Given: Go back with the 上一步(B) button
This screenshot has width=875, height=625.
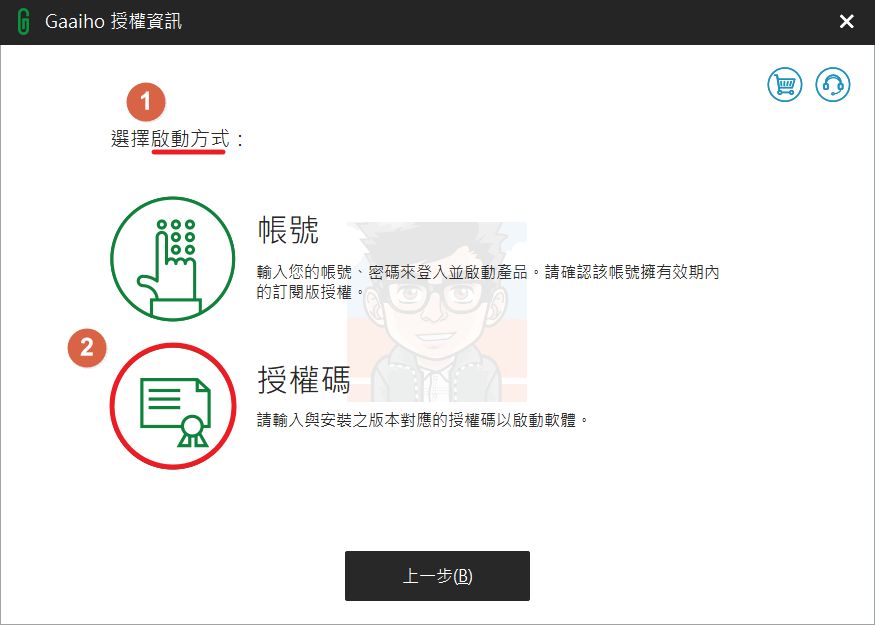Looking at the screenshot, I should (437, 576).
